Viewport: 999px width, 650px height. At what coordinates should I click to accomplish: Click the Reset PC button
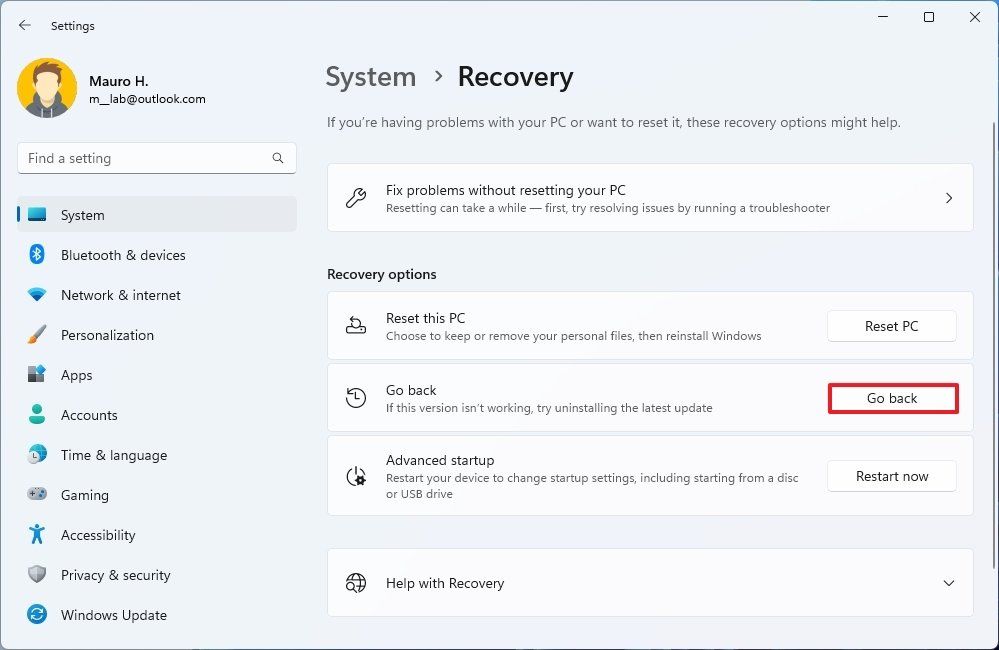[891, 326]
